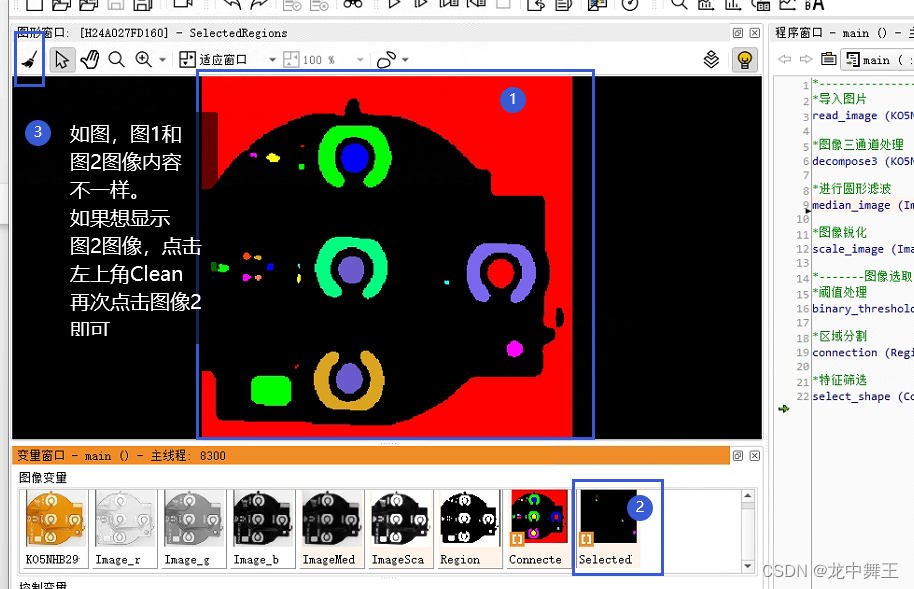Viewport: 914px width, 589px height.
Task: Open the main () procedure dropdown
Action: pos(878,59)
